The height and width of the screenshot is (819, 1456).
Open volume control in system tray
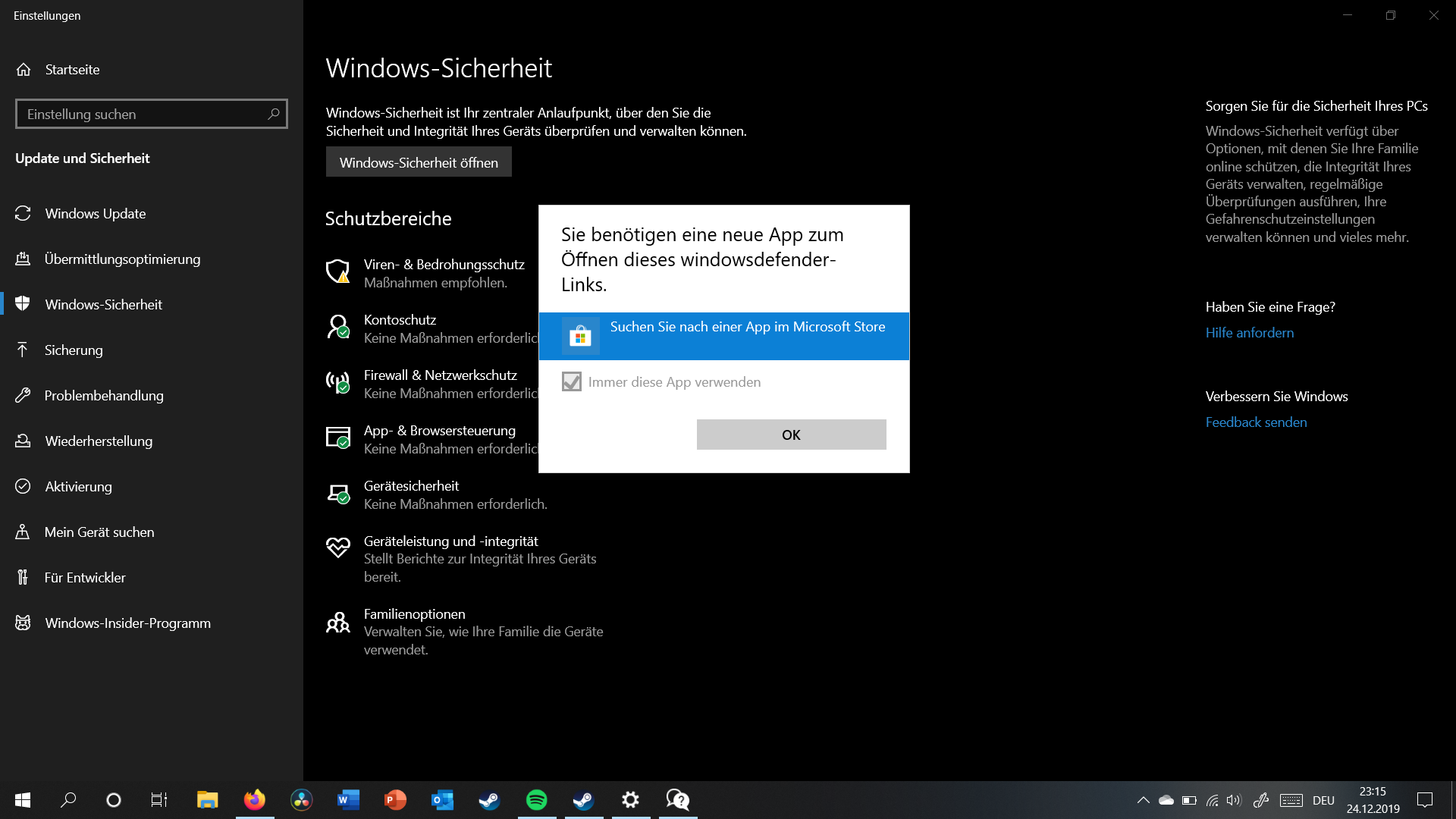[1234, 800]
